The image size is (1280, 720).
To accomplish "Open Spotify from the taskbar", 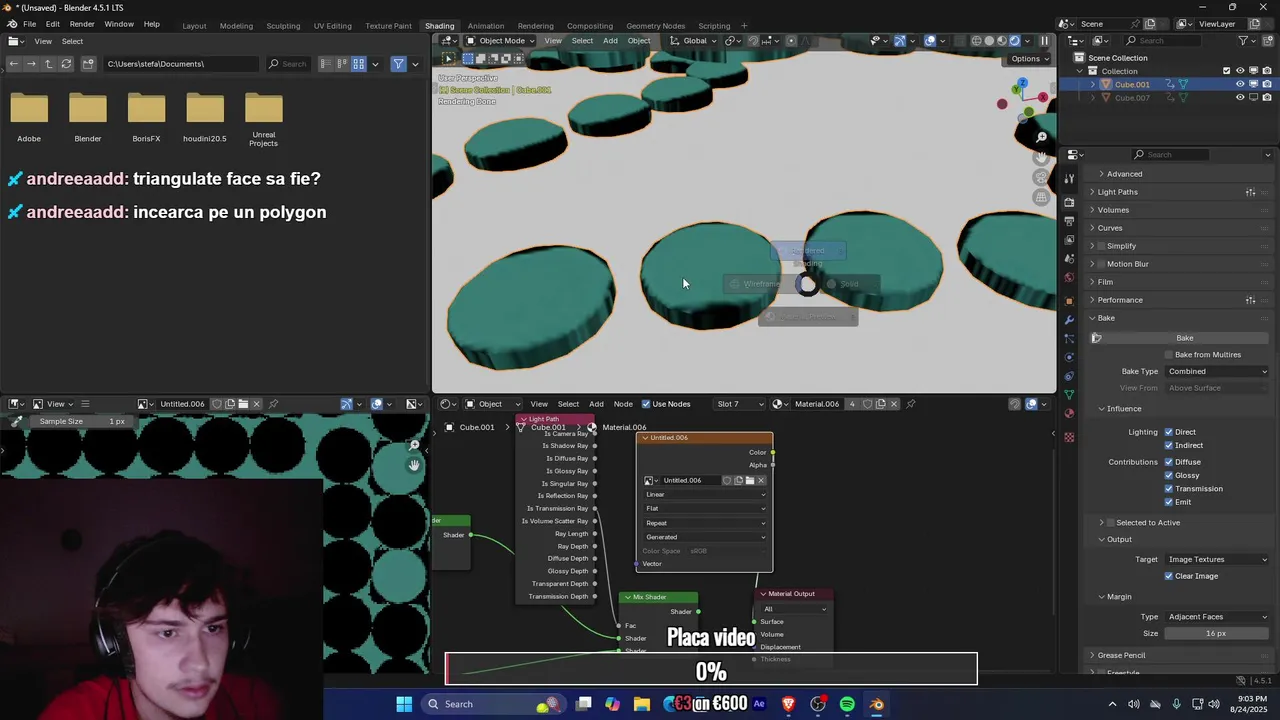I will (847, 704).
